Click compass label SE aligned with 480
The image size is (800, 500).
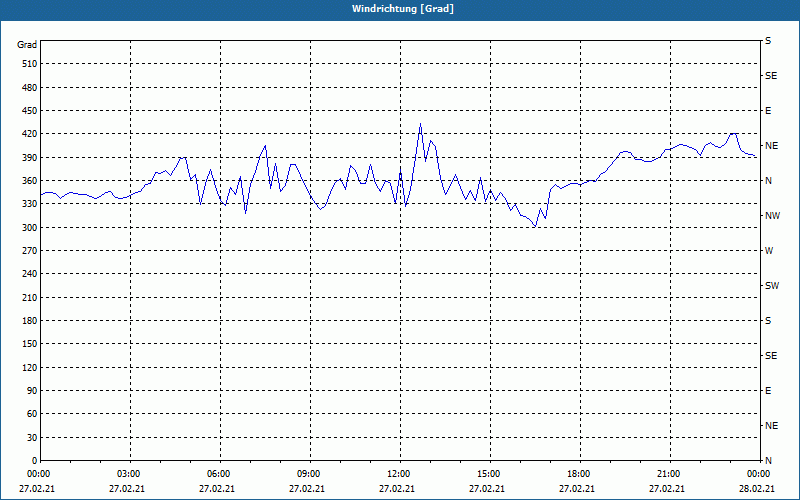771,76
